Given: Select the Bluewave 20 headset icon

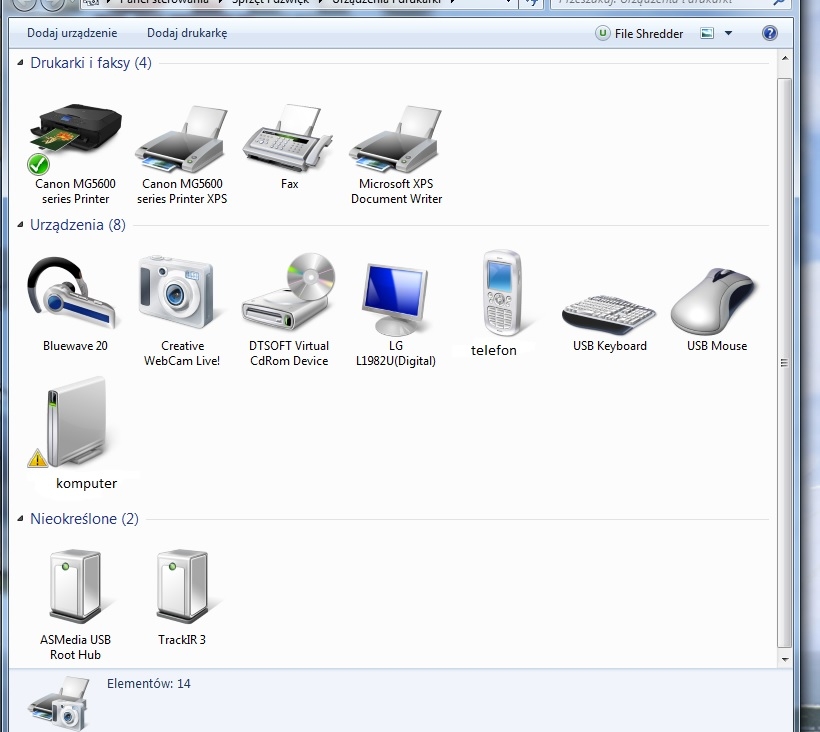Looking at the screenshot, I should (72, 293).
